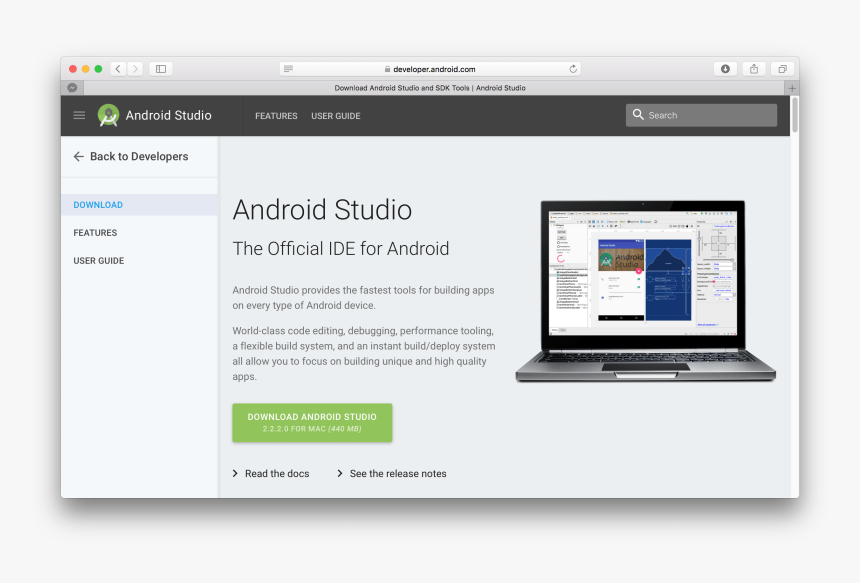The width and height of the screenshot is (860, 583).
Task: Click the Android Studio logo icon
Action: [108, 116]
